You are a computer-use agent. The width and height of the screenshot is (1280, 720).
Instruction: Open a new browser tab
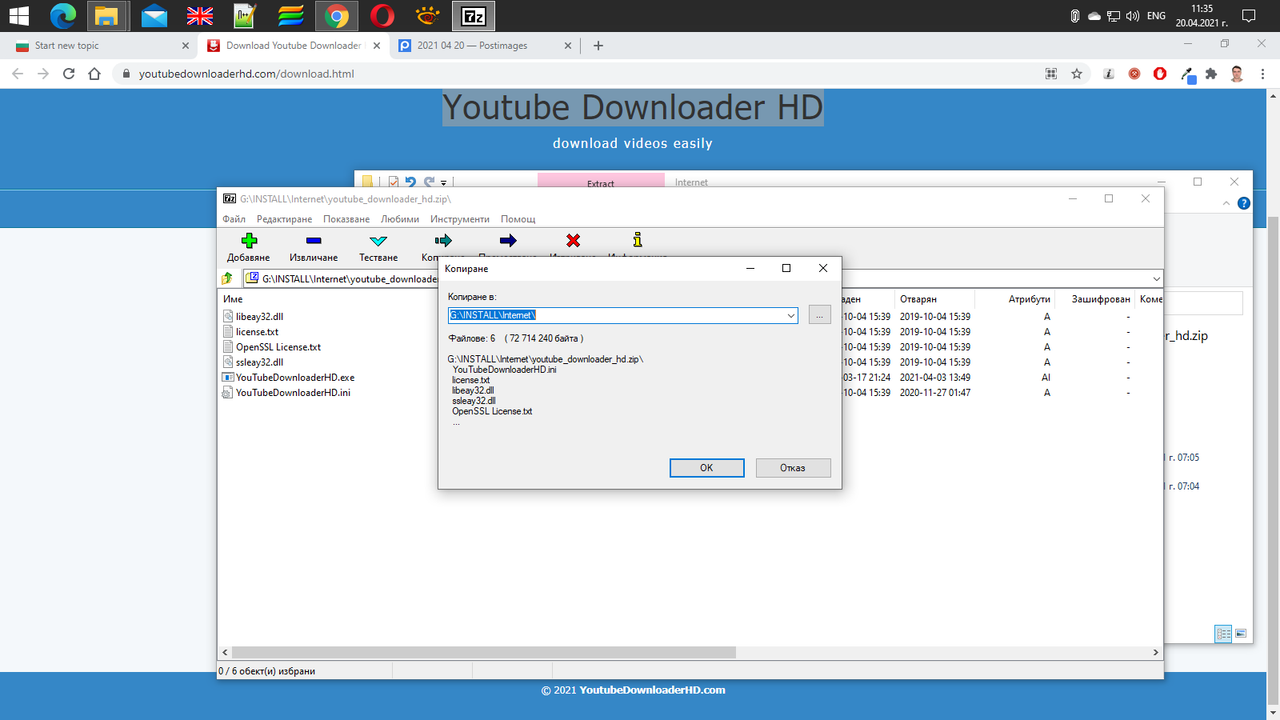pyautogui.click(x=598, y=45)
